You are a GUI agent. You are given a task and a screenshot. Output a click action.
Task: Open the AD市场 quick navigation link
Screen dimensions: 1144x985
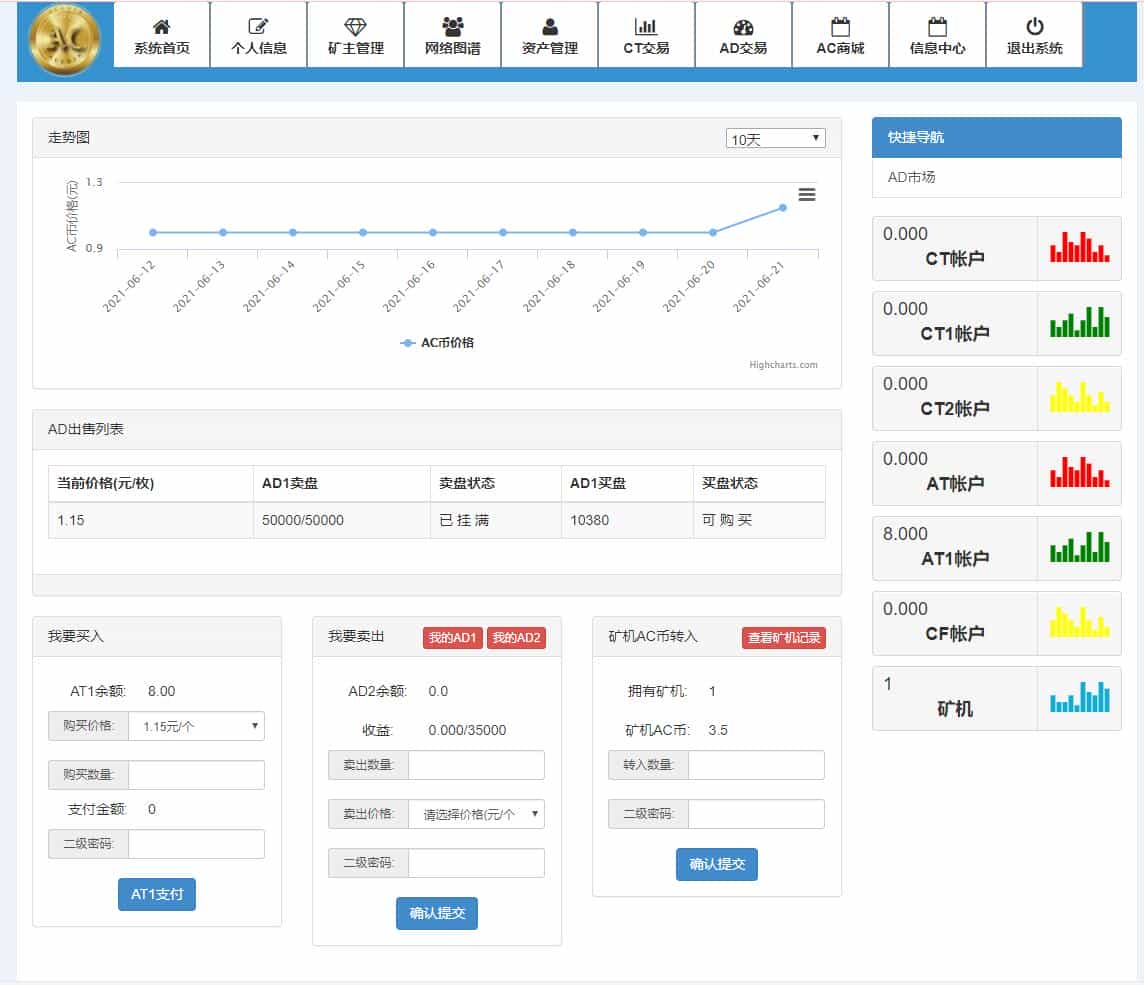[912, 177]
